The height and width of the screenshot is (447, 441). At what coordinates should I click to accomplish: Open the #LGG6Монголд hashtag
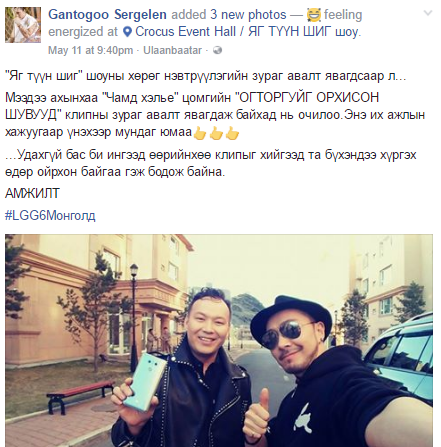click(x=50, y=215)
